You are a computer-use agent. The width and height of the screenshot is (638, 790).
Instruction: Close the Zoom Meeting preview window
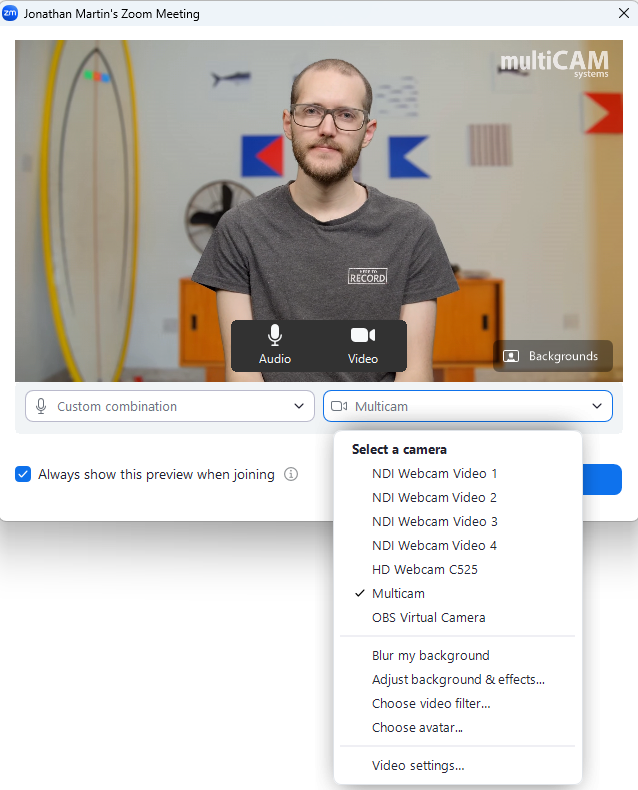click(x=624, y=13)
